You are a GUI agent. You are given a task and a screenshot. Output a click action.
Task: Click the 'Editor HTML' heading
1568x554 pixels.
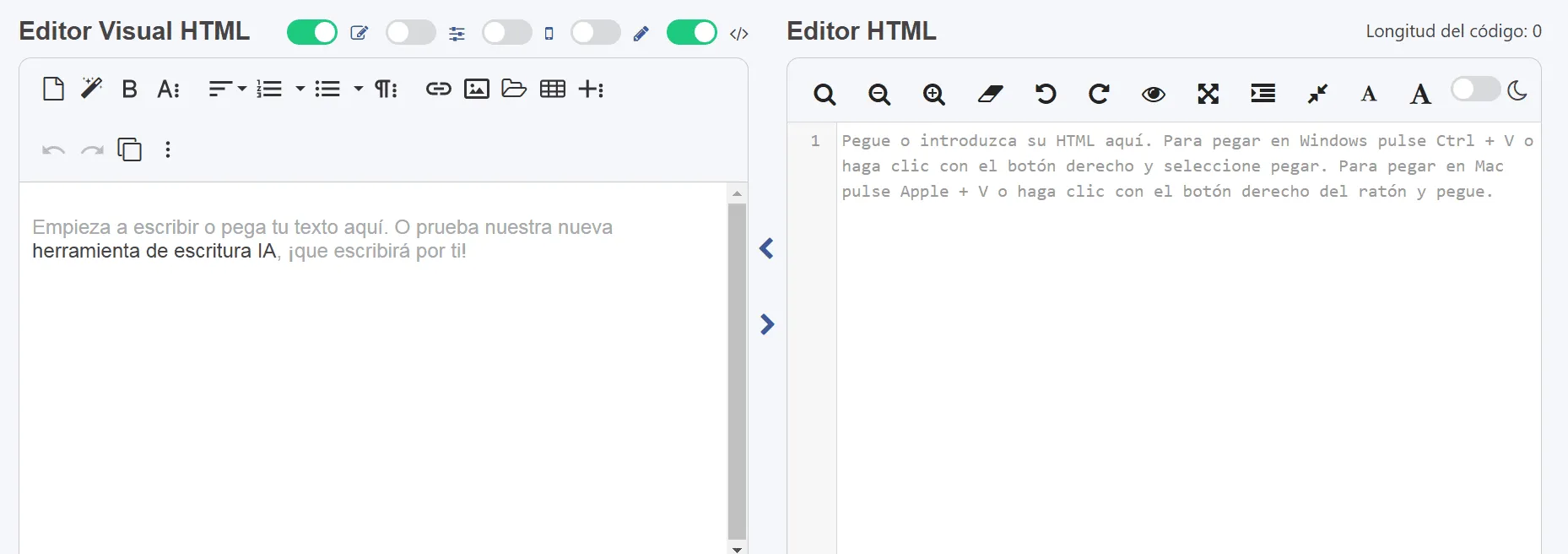point(862,31)
